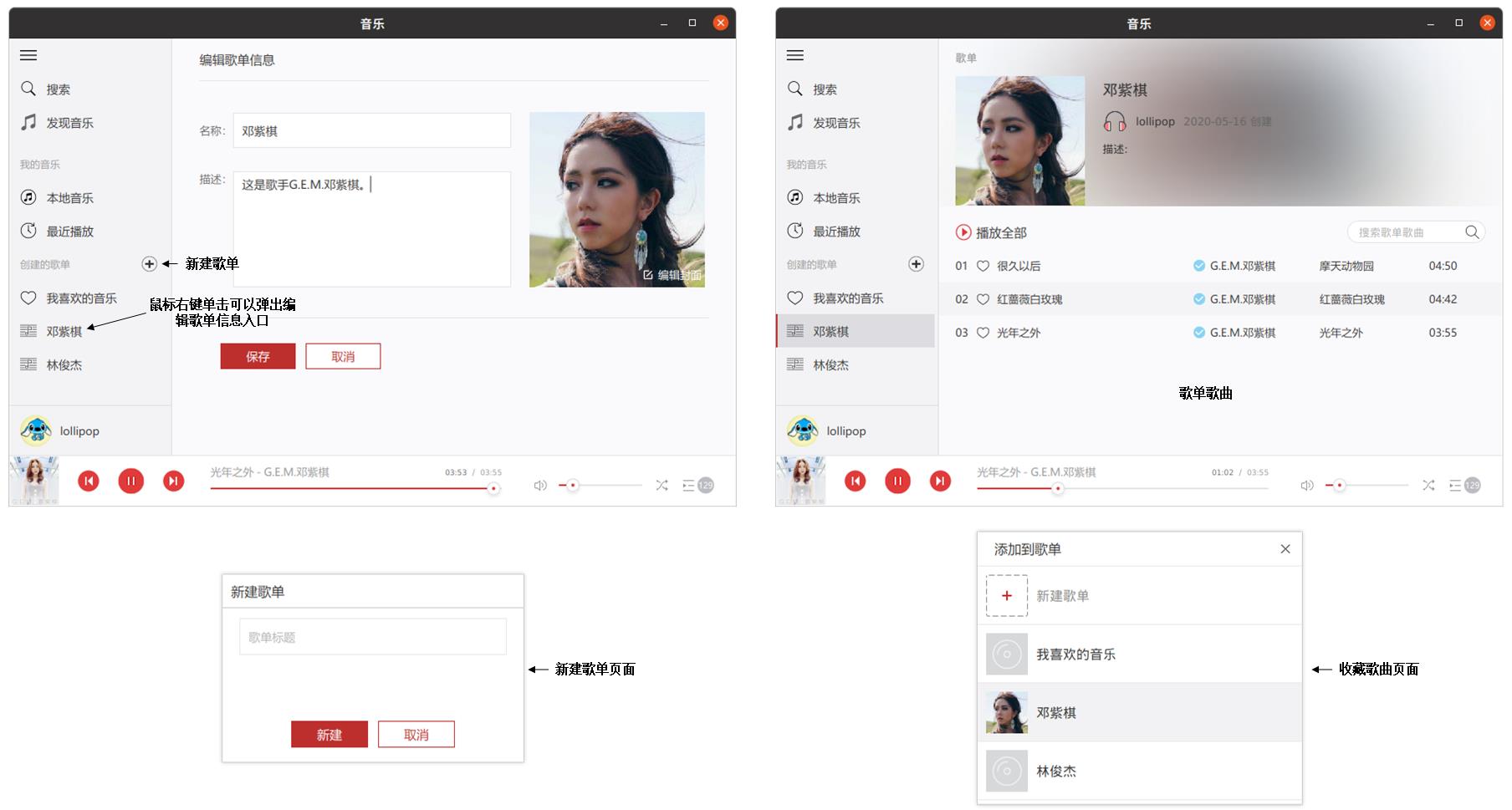This screenshot has width=1512, height=810.
Task: Click the add-playlist plus icon in the playlist-songs window
Action: click(x=916, y=264)
